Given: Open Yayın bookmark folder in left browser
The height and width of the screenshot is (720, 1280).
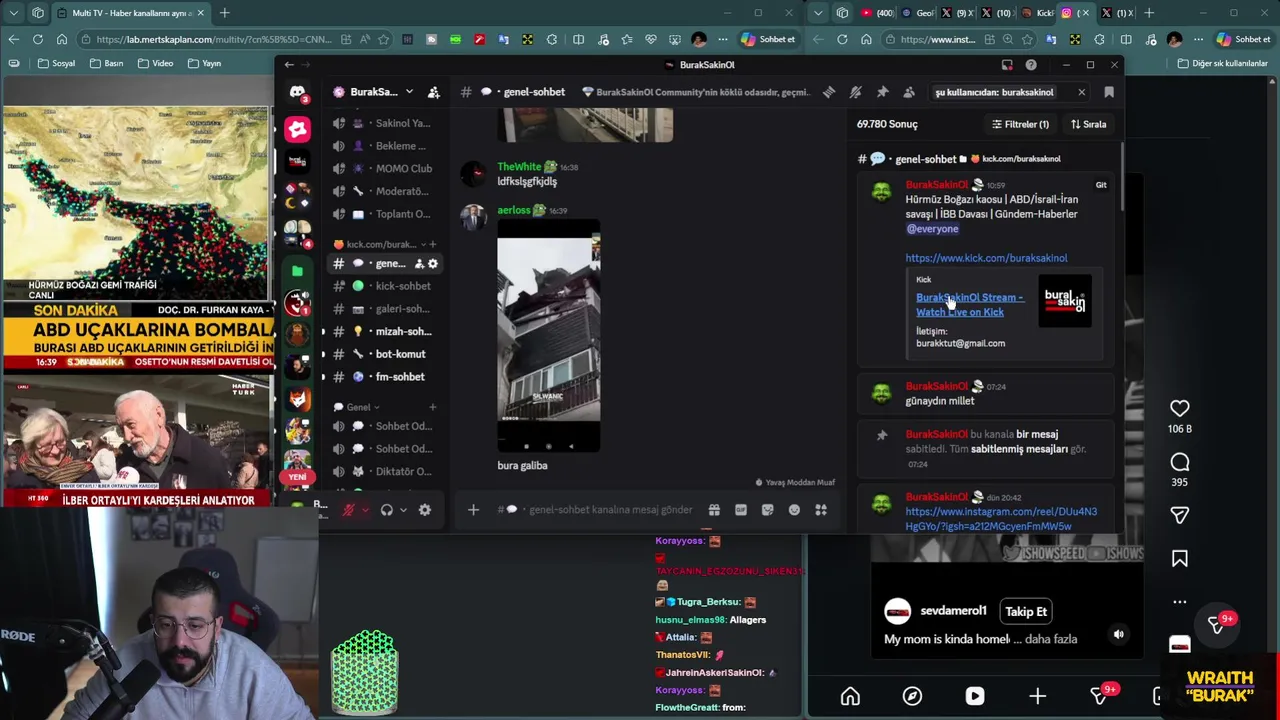Looking at the screenshot, I should tap(201, 63).
